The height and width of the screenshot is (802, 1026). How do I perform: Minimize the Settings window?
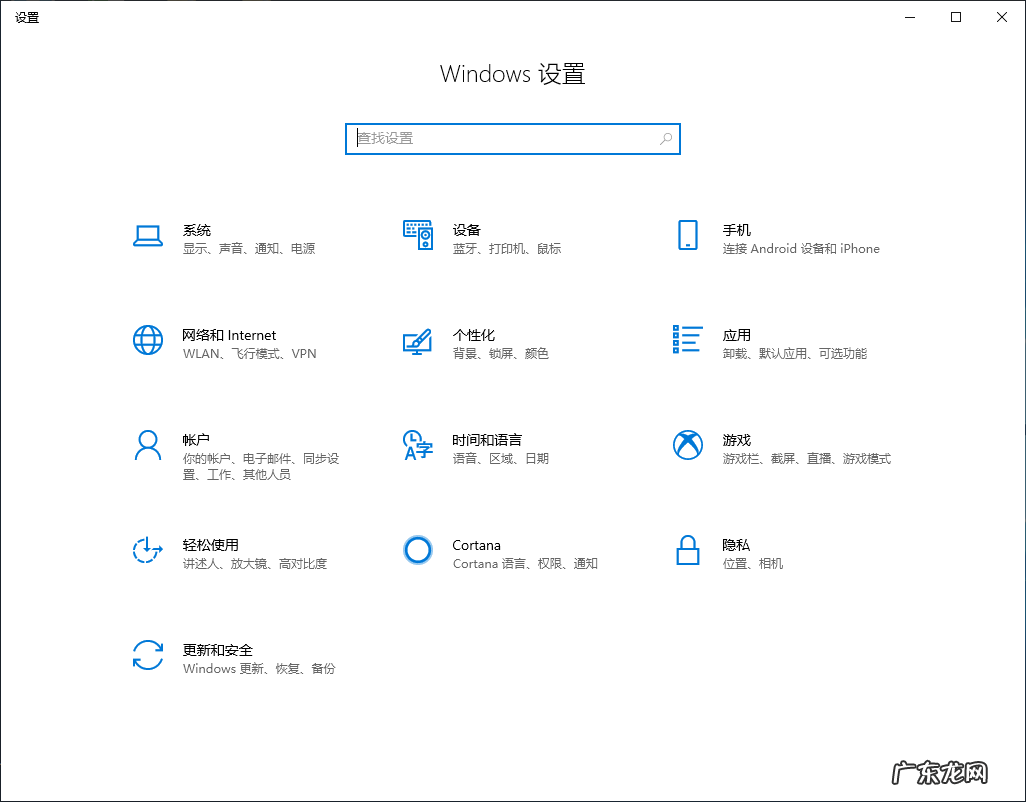click(908, 17)
